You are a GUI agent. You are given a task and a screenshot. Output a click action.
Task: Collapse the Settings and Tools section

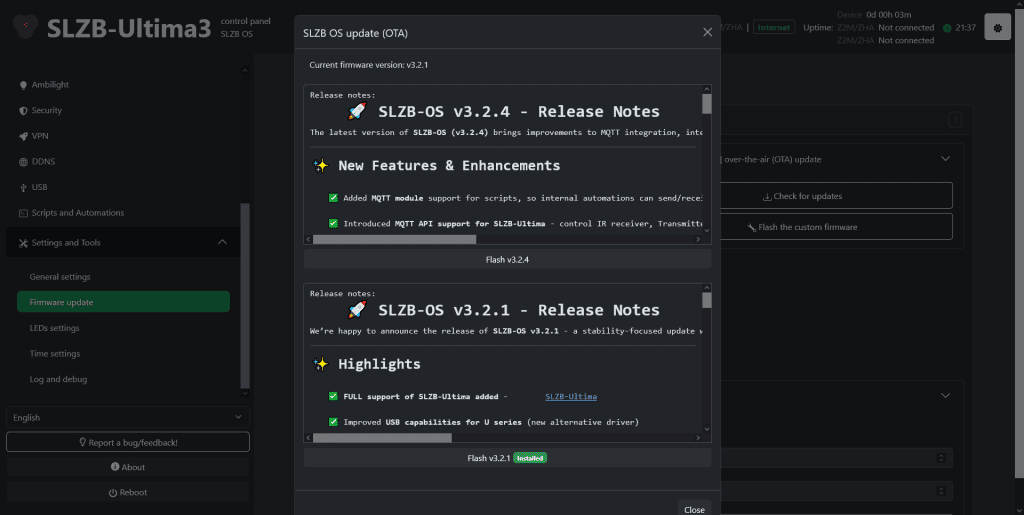point(222,242)
